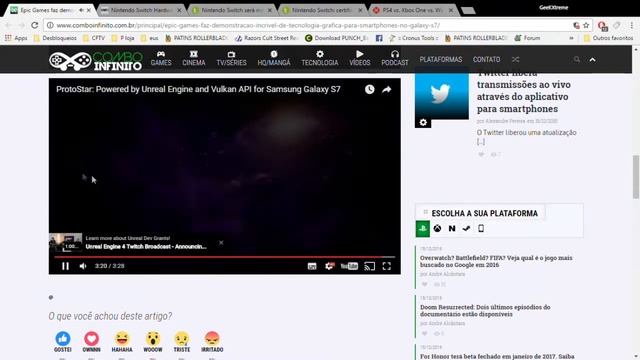640x360 pixels.
Task: Open Apps bookmarks shortcut
Action: [x=16, y=38]
